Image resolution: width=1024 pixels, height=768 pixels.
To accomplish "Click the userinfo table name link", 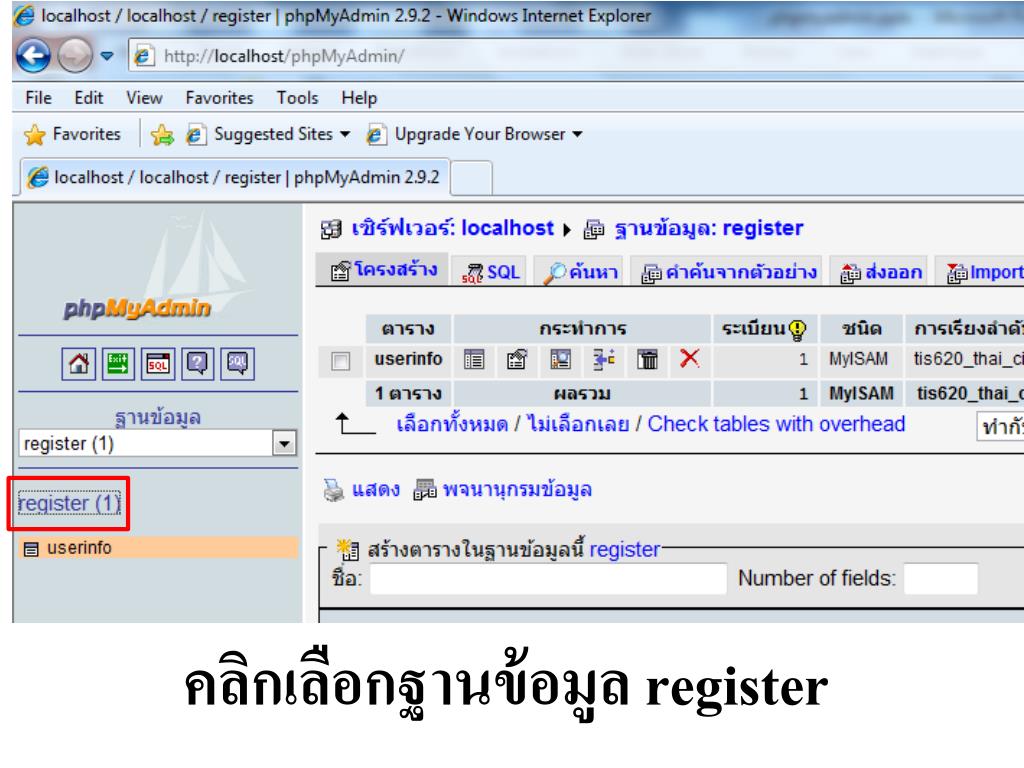I will click(408, 359).
